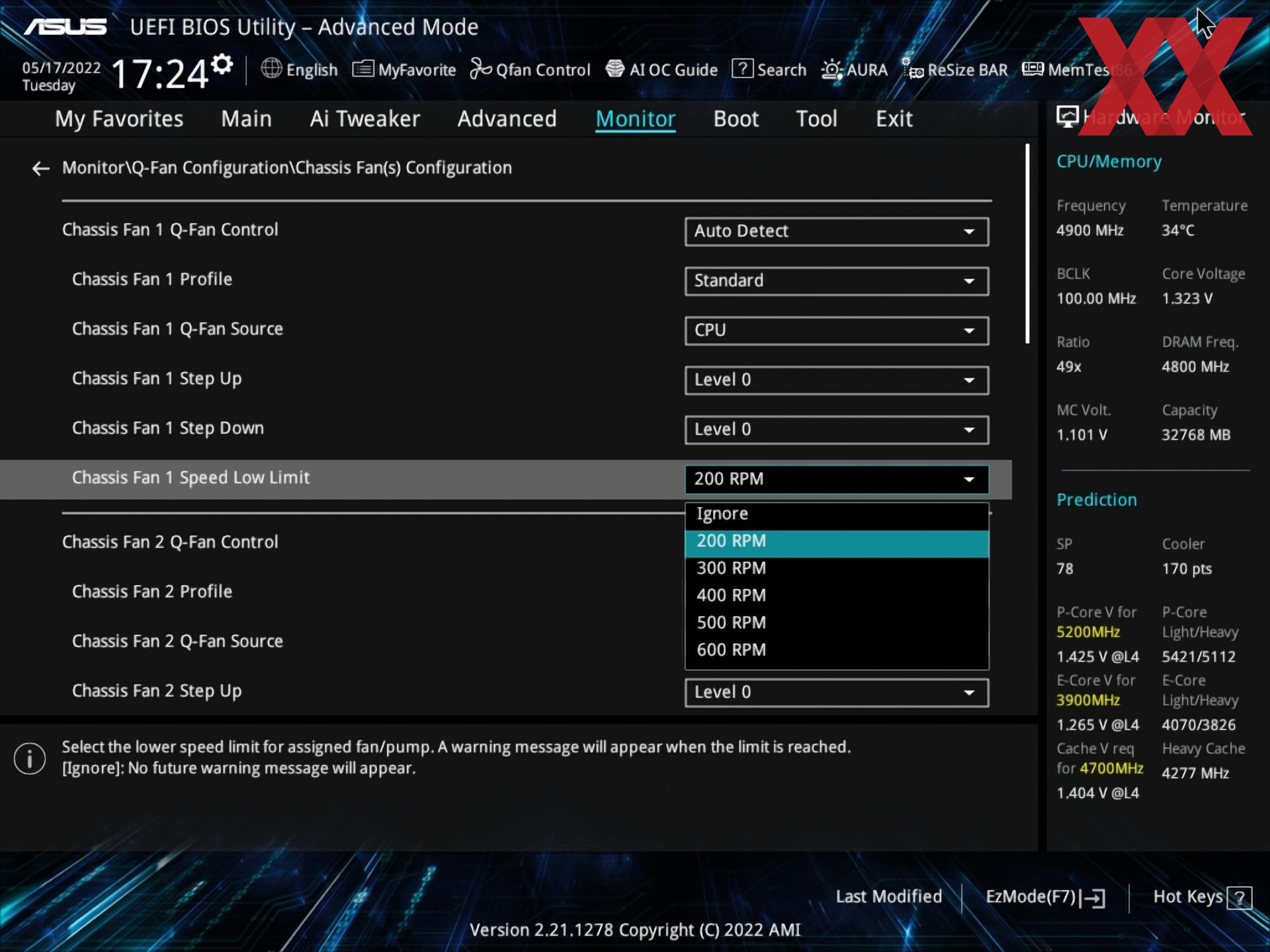The height and width of the screenshot is (952, 1270).
Task: Click the 170 pts cooler score
Action: [1187, 569]
